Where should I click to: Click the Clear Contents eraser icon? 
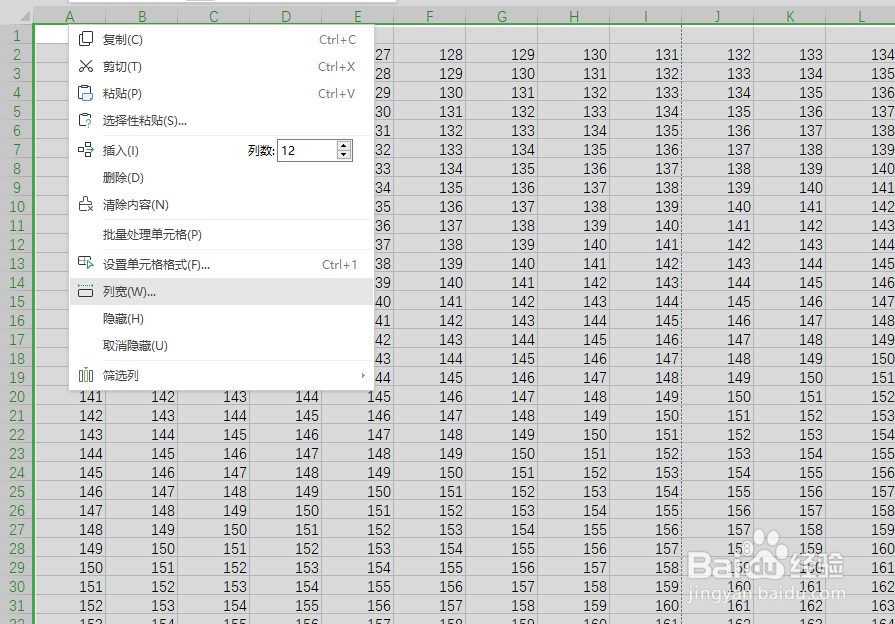click(x=86, y=204)
